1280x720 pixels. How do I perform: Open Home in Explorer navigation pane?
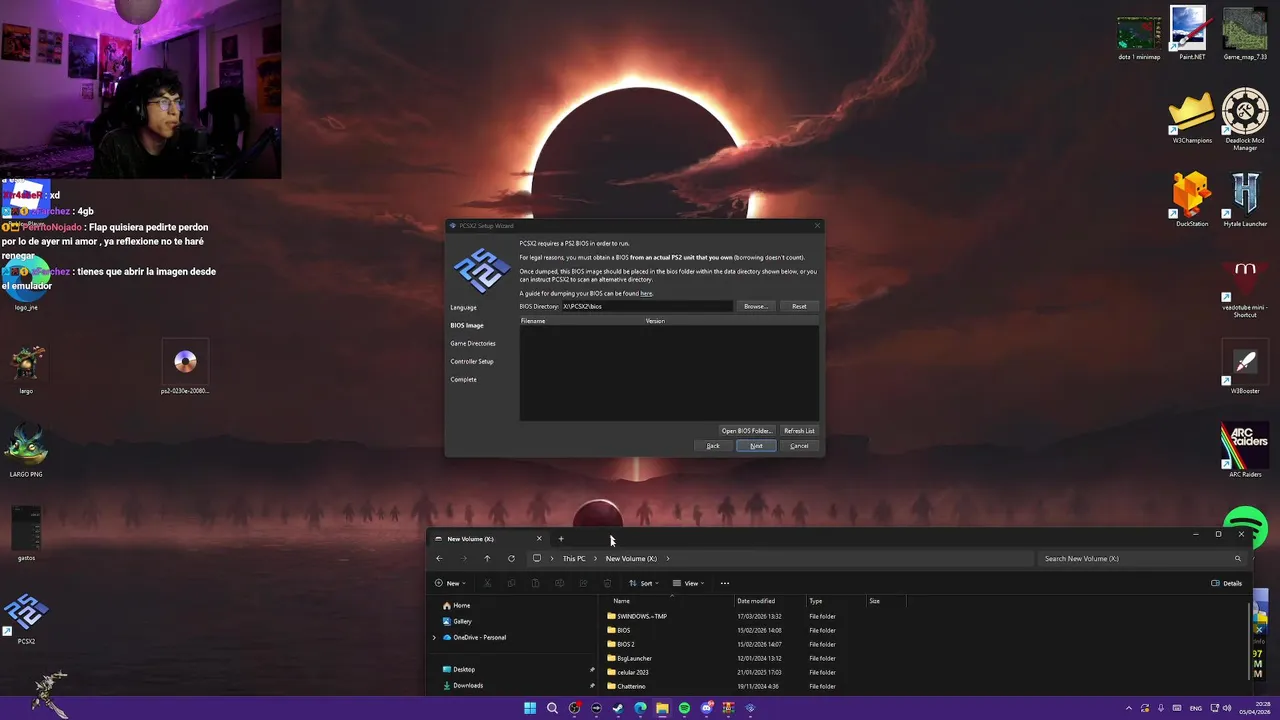tap(461, 605)
